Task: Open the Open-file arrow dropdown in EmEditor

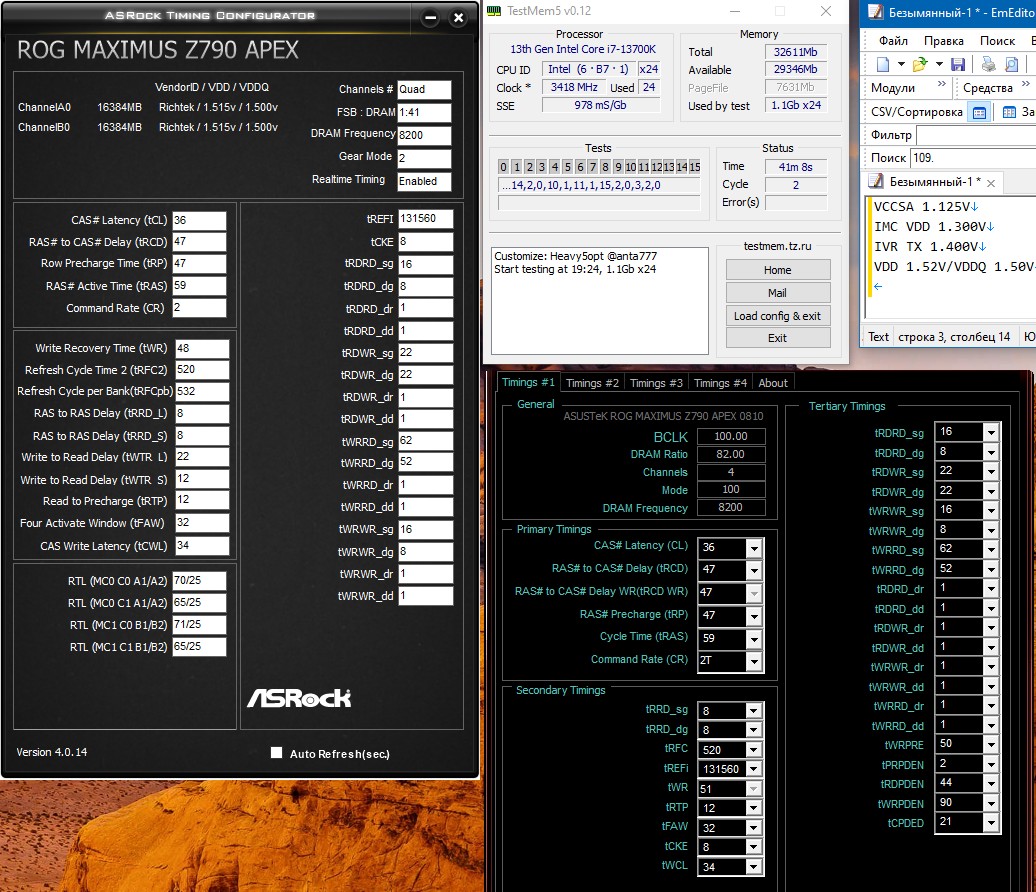Action: pos(939,64)
